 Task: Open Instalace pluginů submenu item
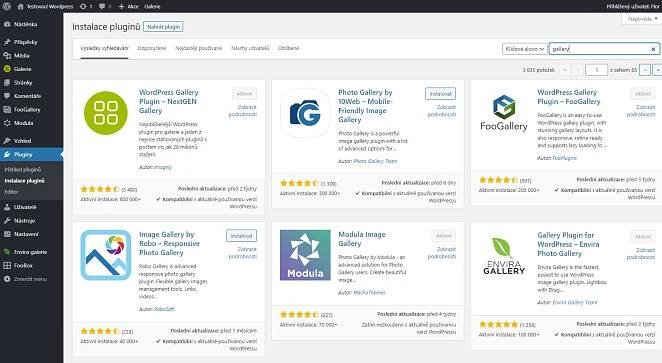tap(24, 181)
